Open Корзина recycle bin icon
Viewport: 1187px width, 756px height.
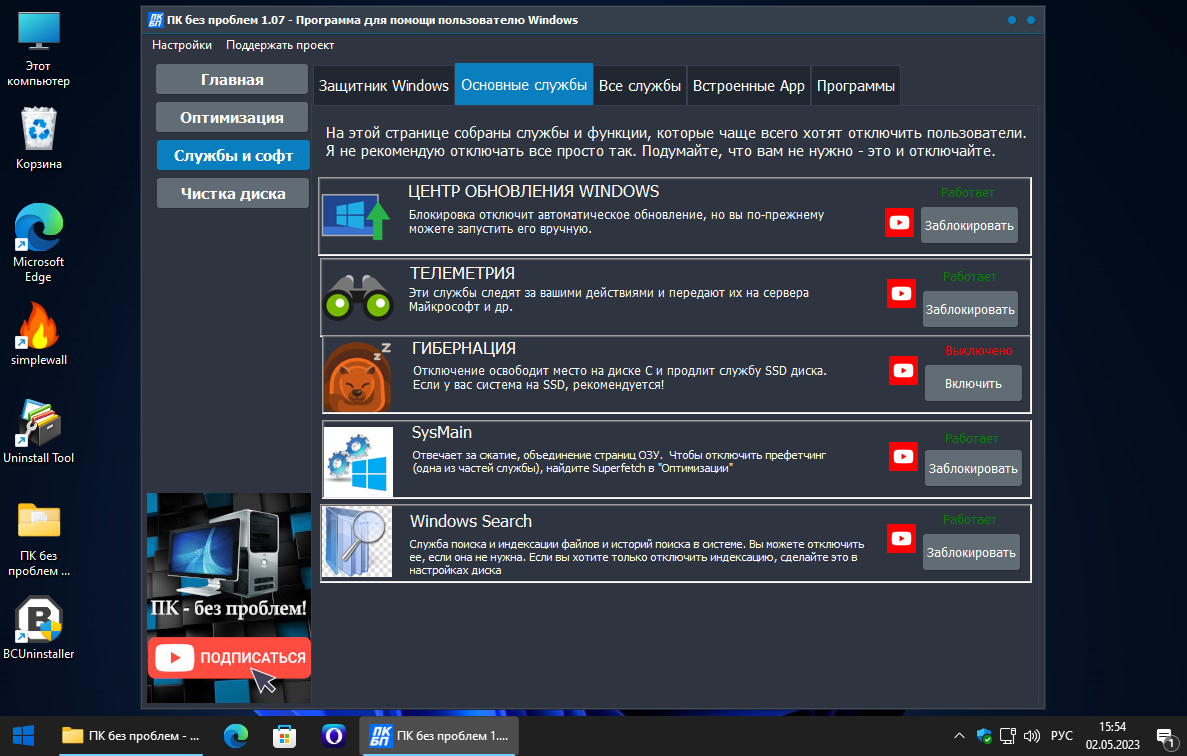[38, 138]
